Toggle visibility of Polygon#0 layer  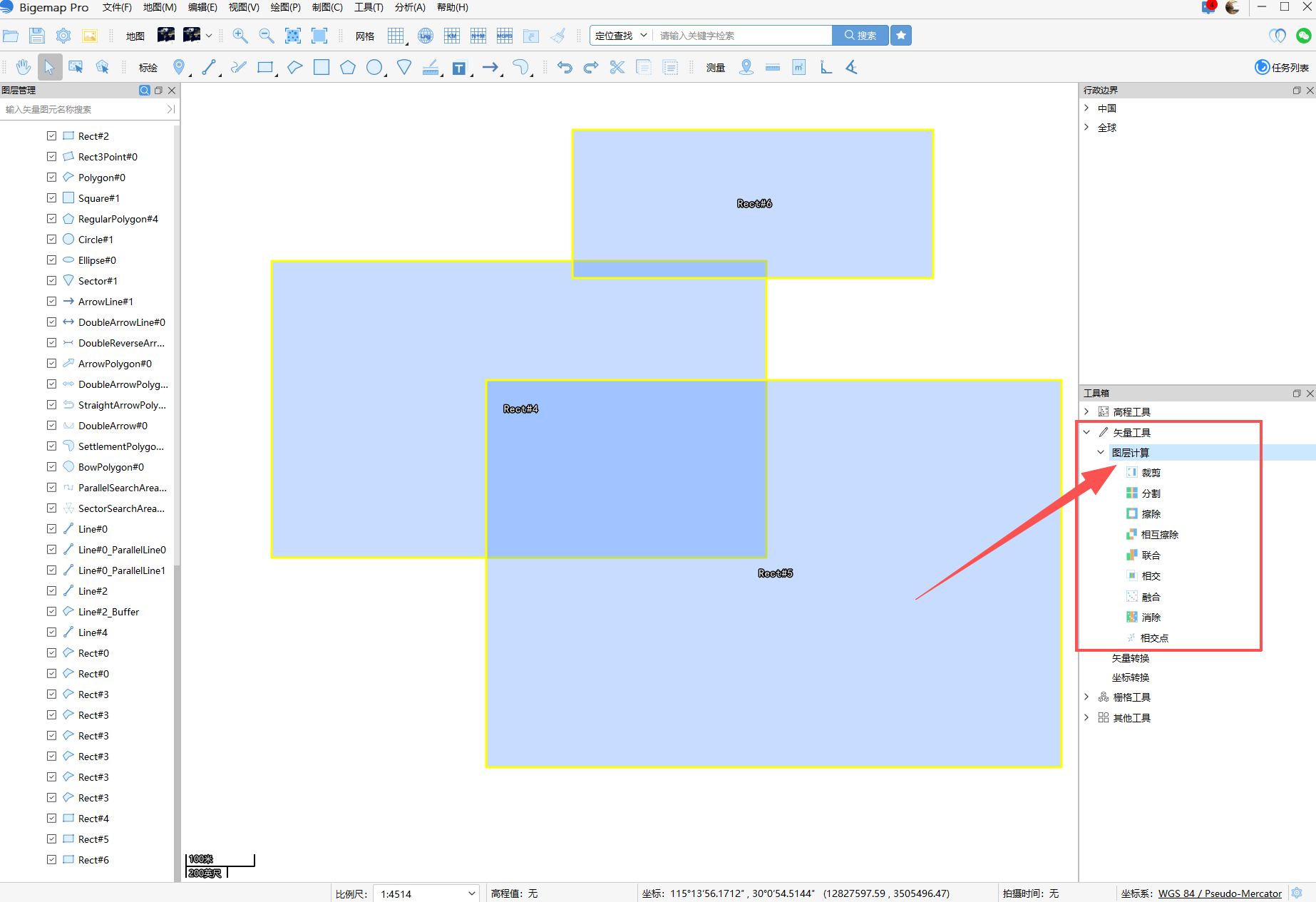[52, 177]
